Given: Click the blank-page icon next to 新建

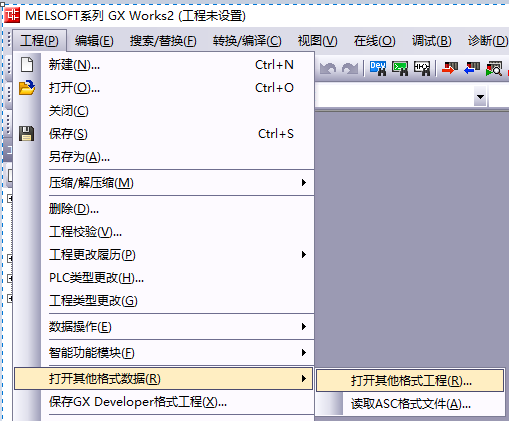Looking at the screenshot, I should click(27, 65).
